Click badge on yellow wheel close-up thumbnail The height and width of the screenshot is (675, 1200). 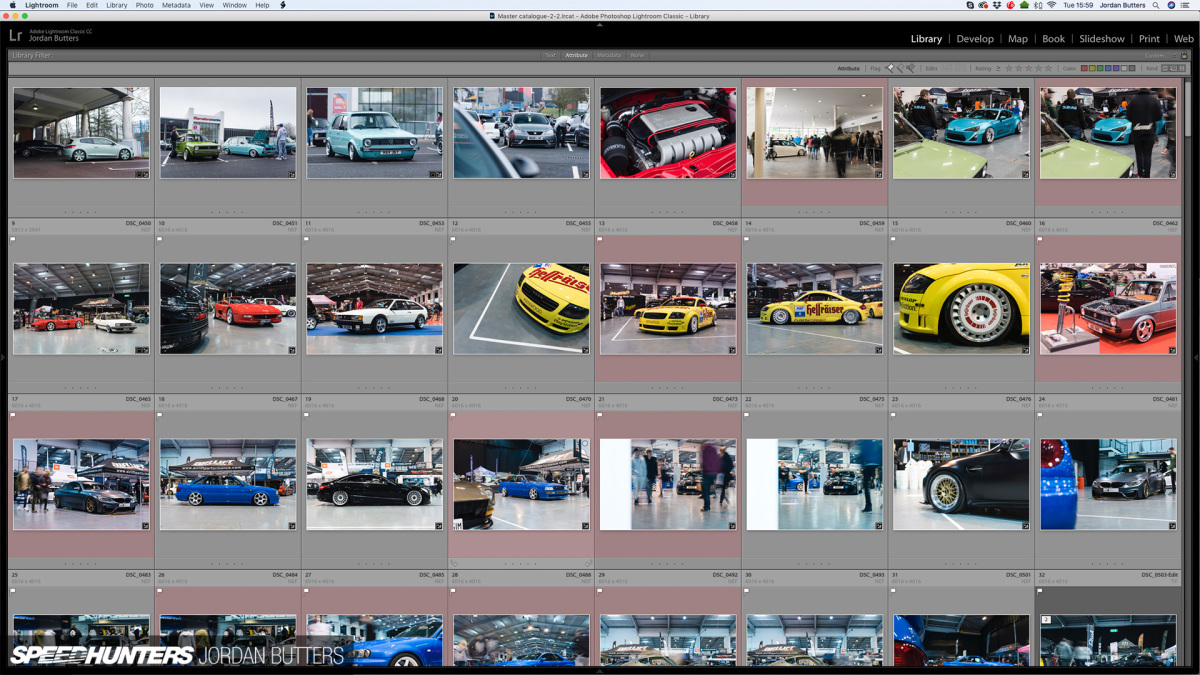pos(1025,350)
